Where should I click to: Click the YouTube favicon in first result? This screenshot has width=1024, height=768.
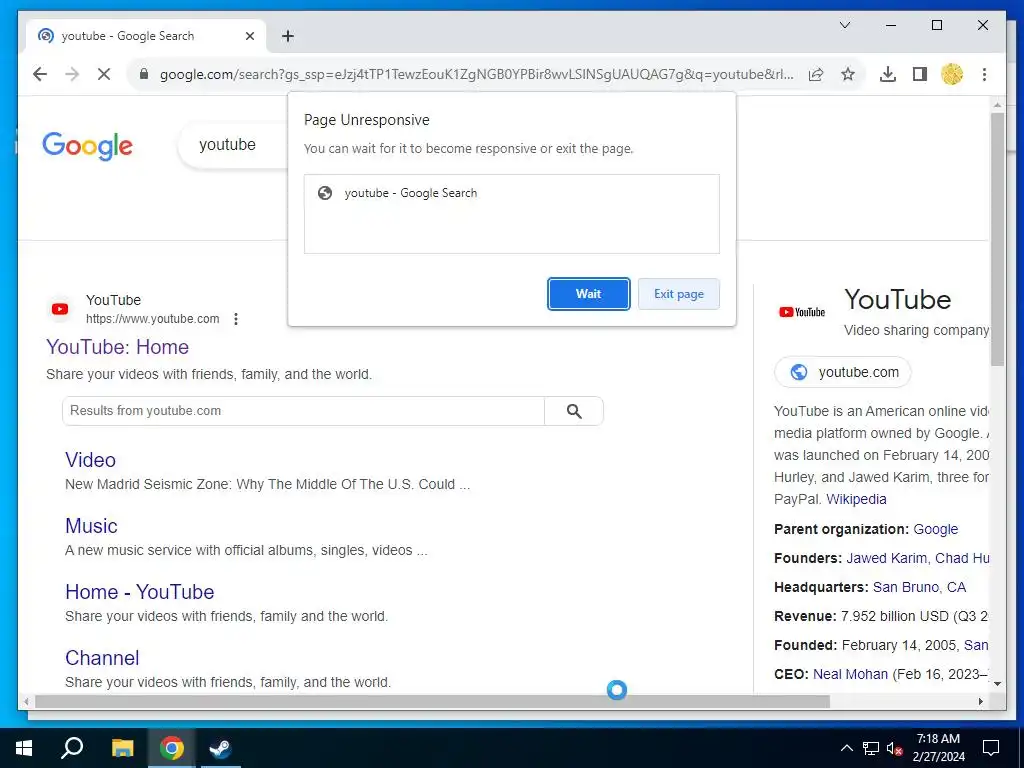[x=60, y=309]
